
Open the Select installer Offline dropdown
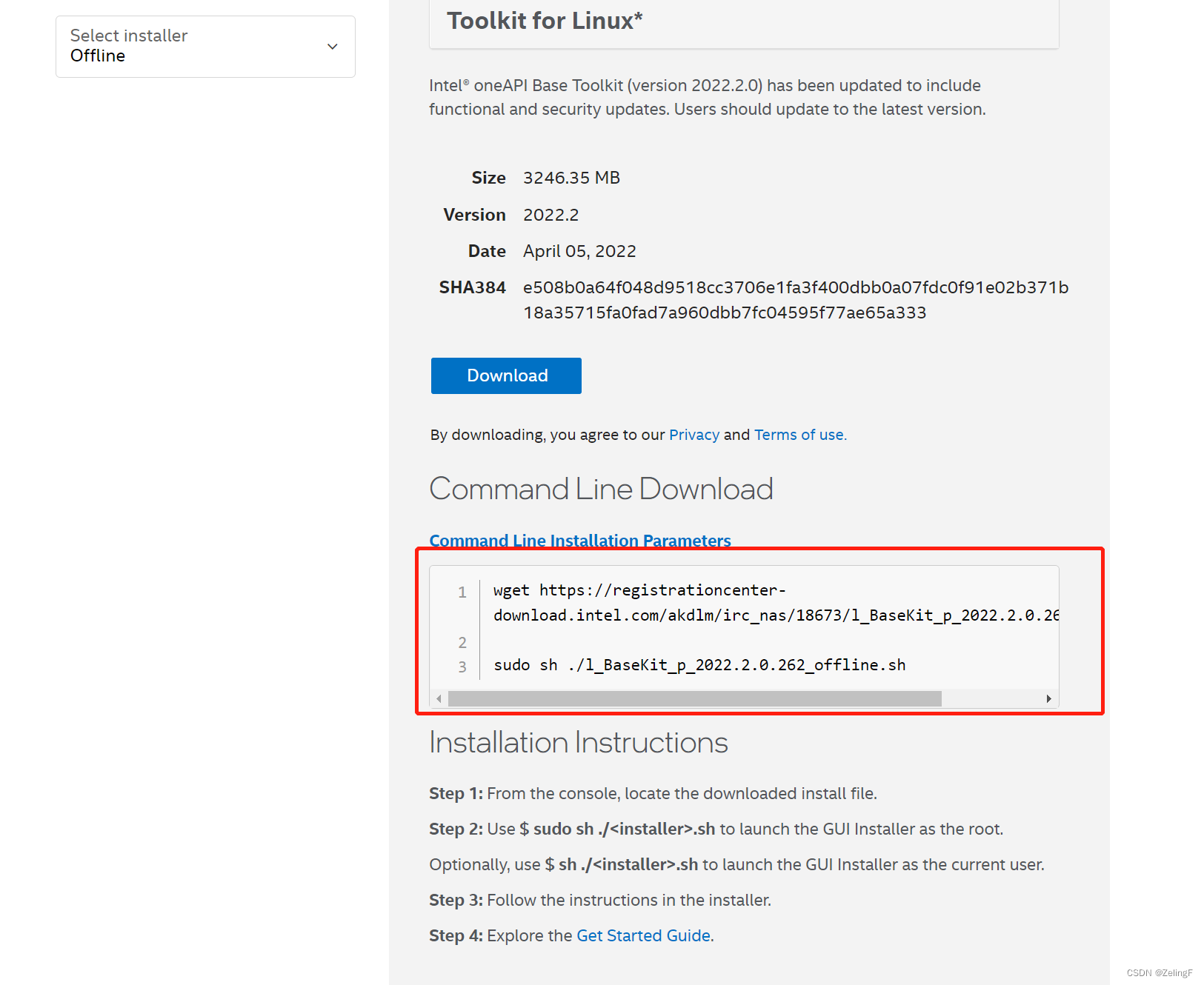(x=205, y=47)
